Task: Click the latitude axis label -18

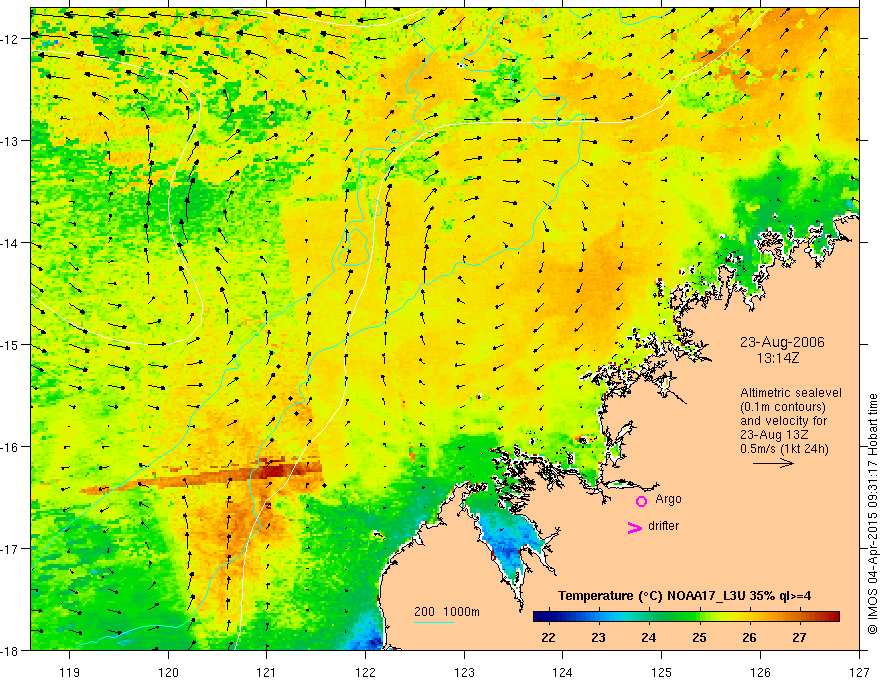Action: pos(11,650)
